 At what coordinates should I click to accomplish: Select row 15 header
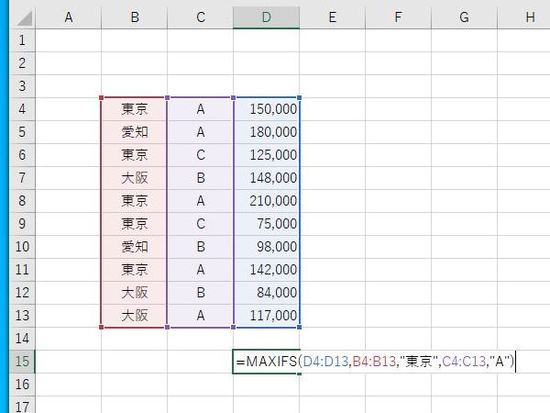[22, 361]
